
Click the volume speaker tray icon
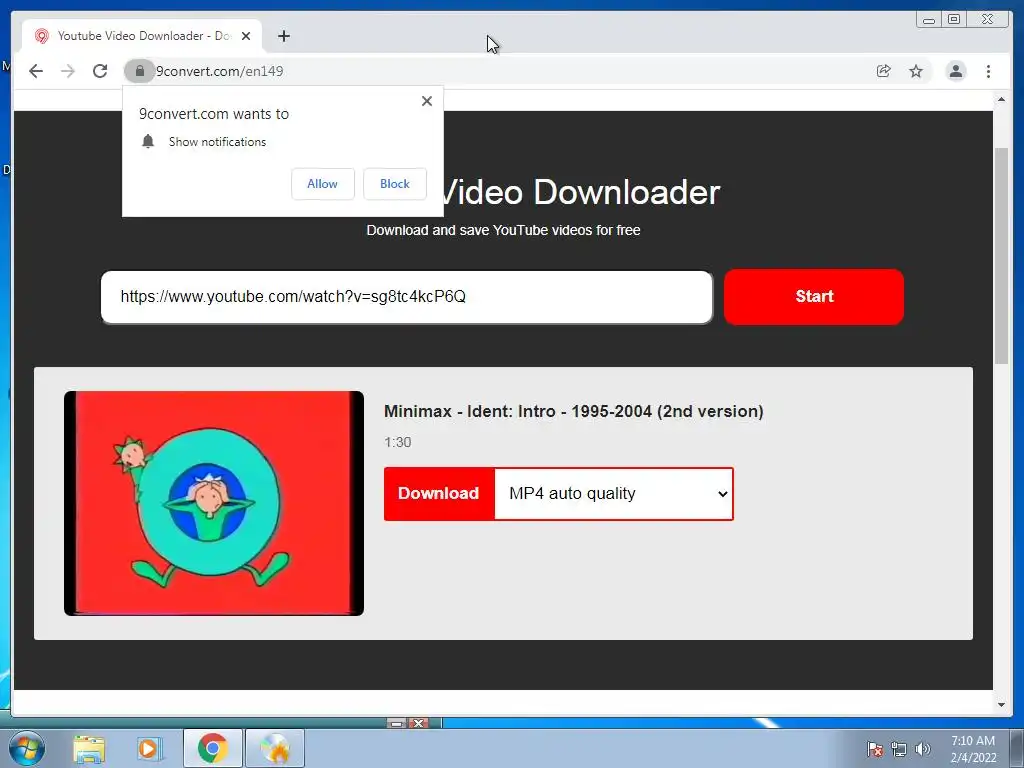click(923, 749)
